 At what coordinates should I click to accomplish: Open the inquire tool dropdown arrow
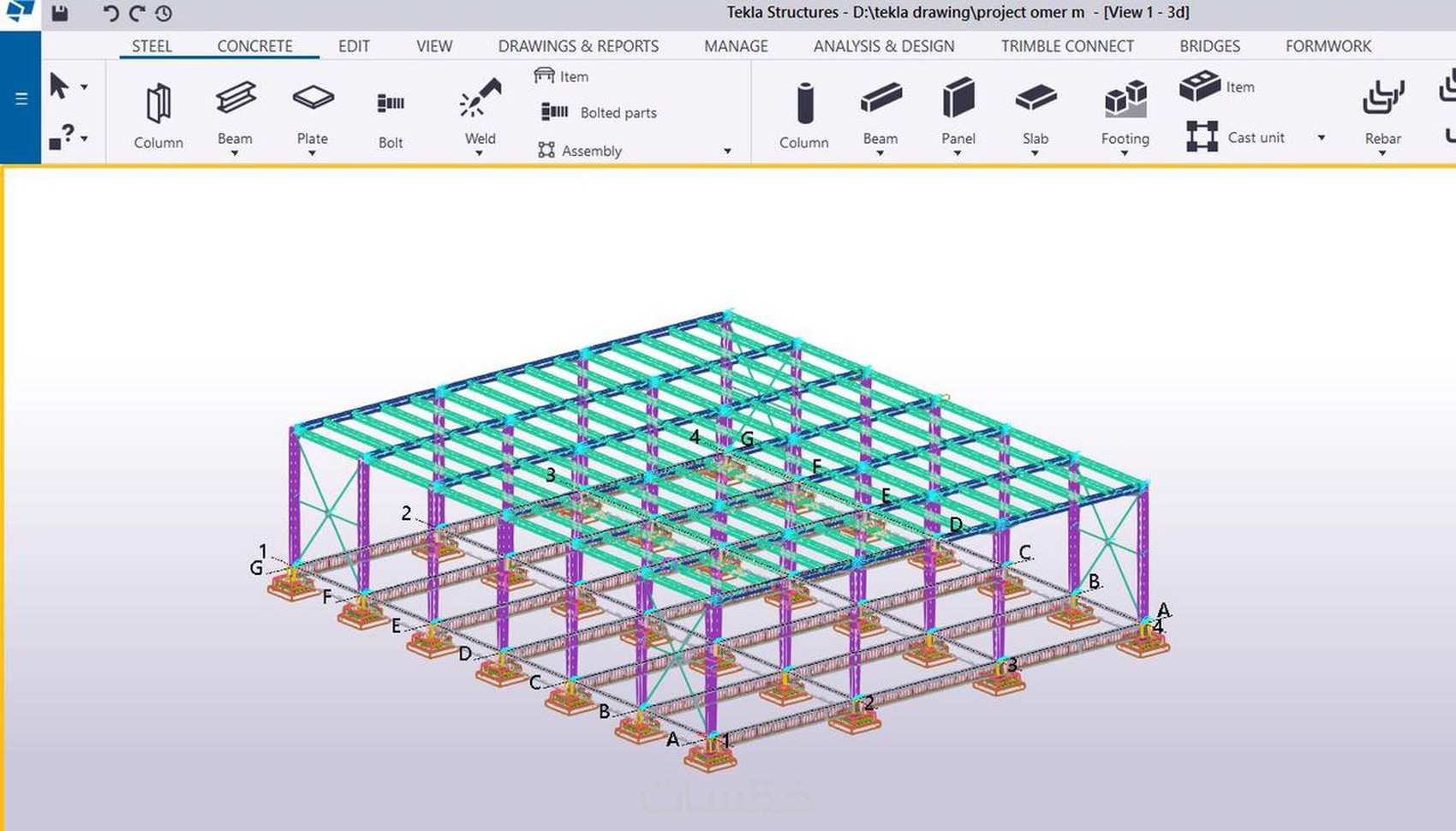pos(84,138)
